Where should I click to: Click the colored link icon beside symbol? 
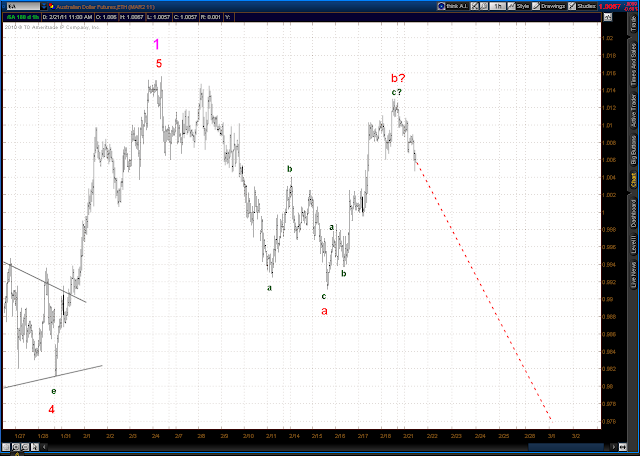tap(51, 7)
